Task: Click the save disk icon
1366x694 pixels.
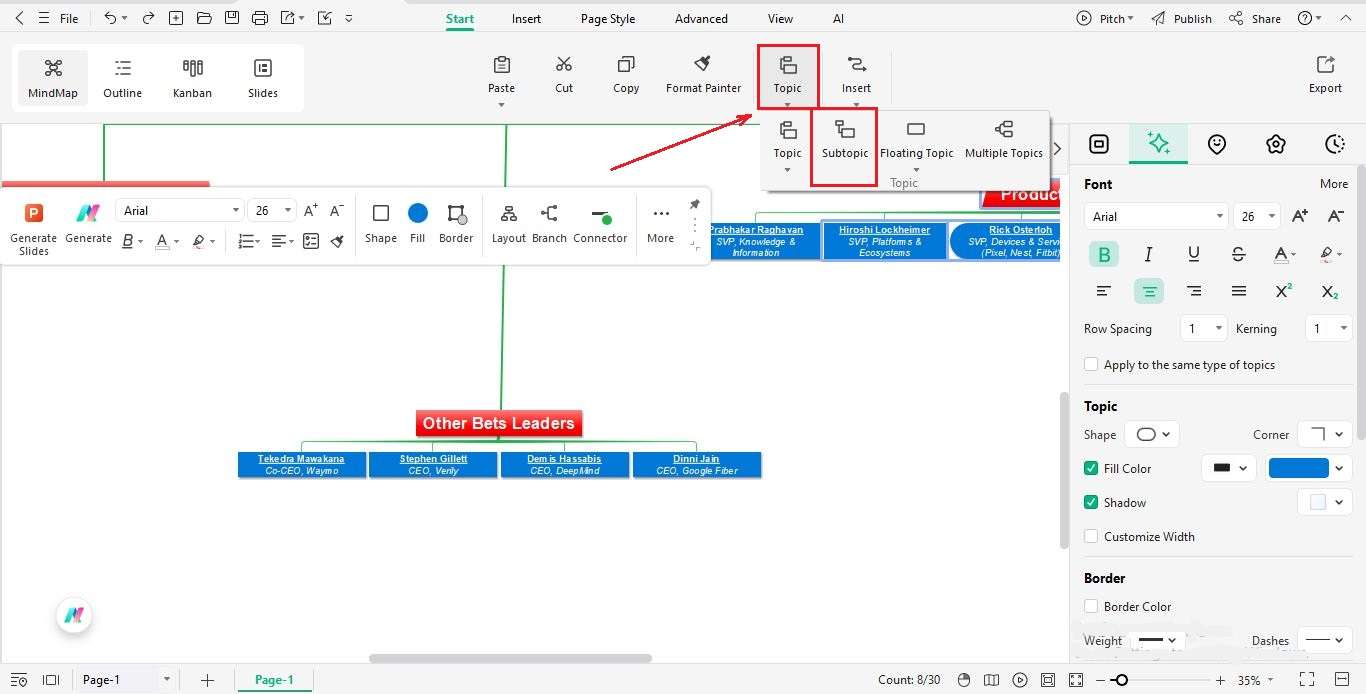Action: [232, 18]
